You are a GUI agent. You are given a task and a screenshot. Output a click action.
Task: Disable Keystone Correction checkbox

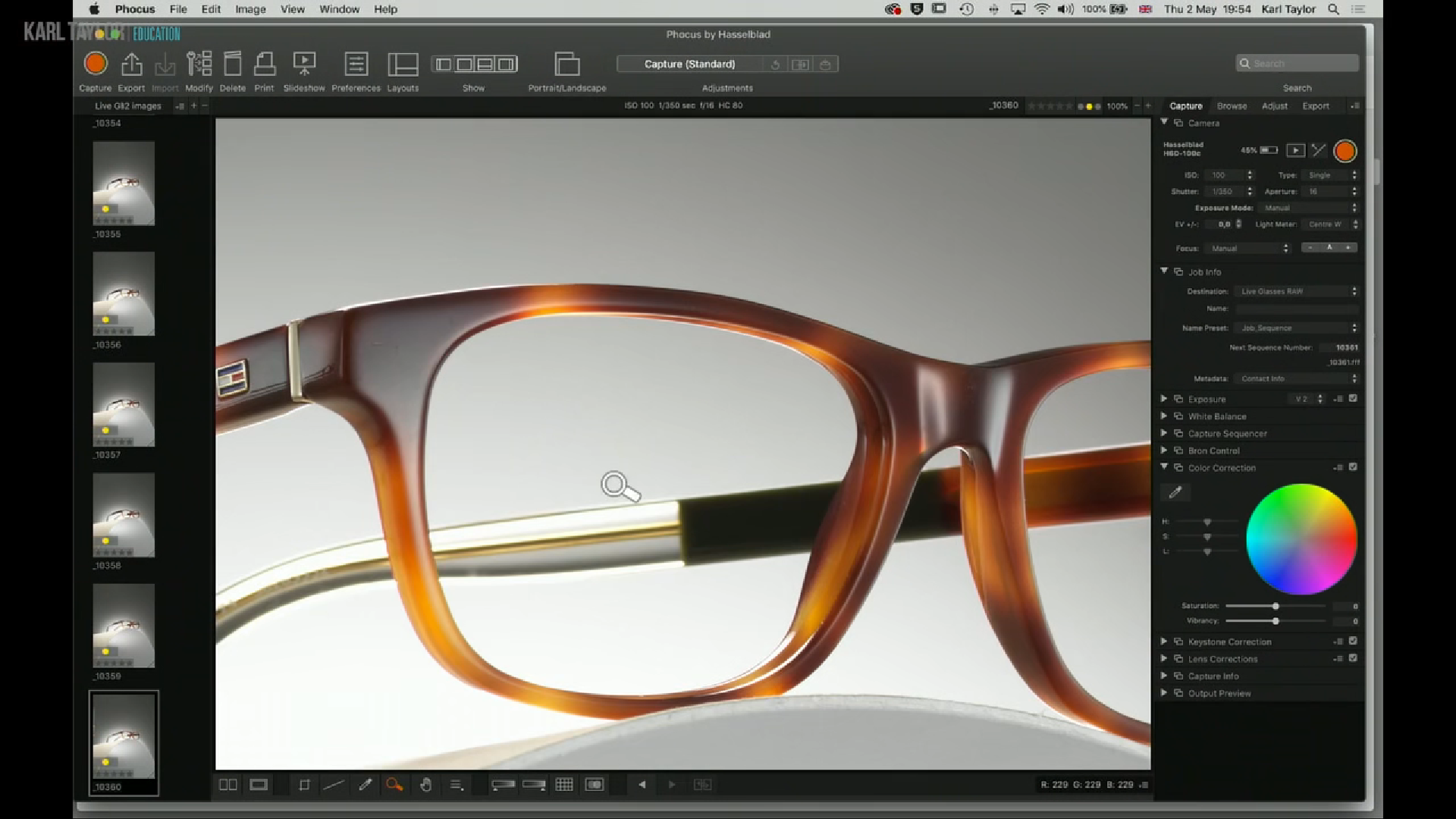1353,641
